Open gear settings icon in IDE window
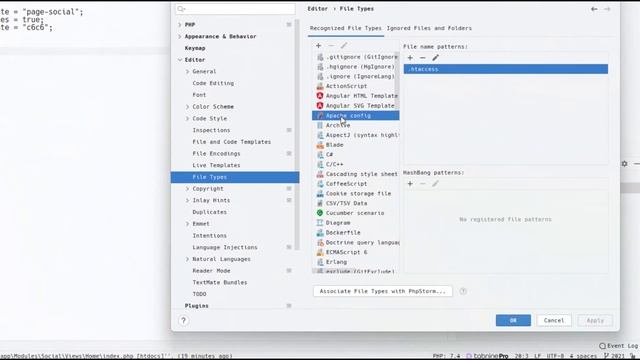This screenshot has width=640, height=360. tap(624, 164)
